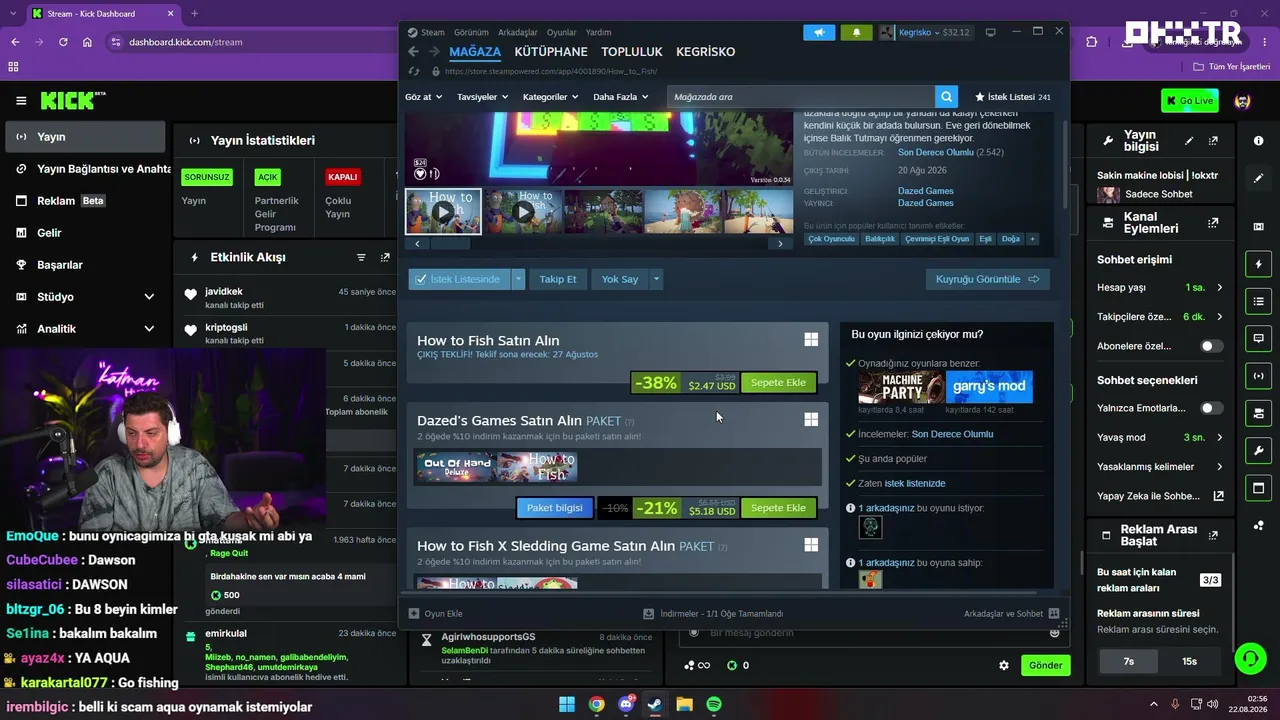Reload the Steam store page
Screen dimensions: 1280x720
coord(414,72)
